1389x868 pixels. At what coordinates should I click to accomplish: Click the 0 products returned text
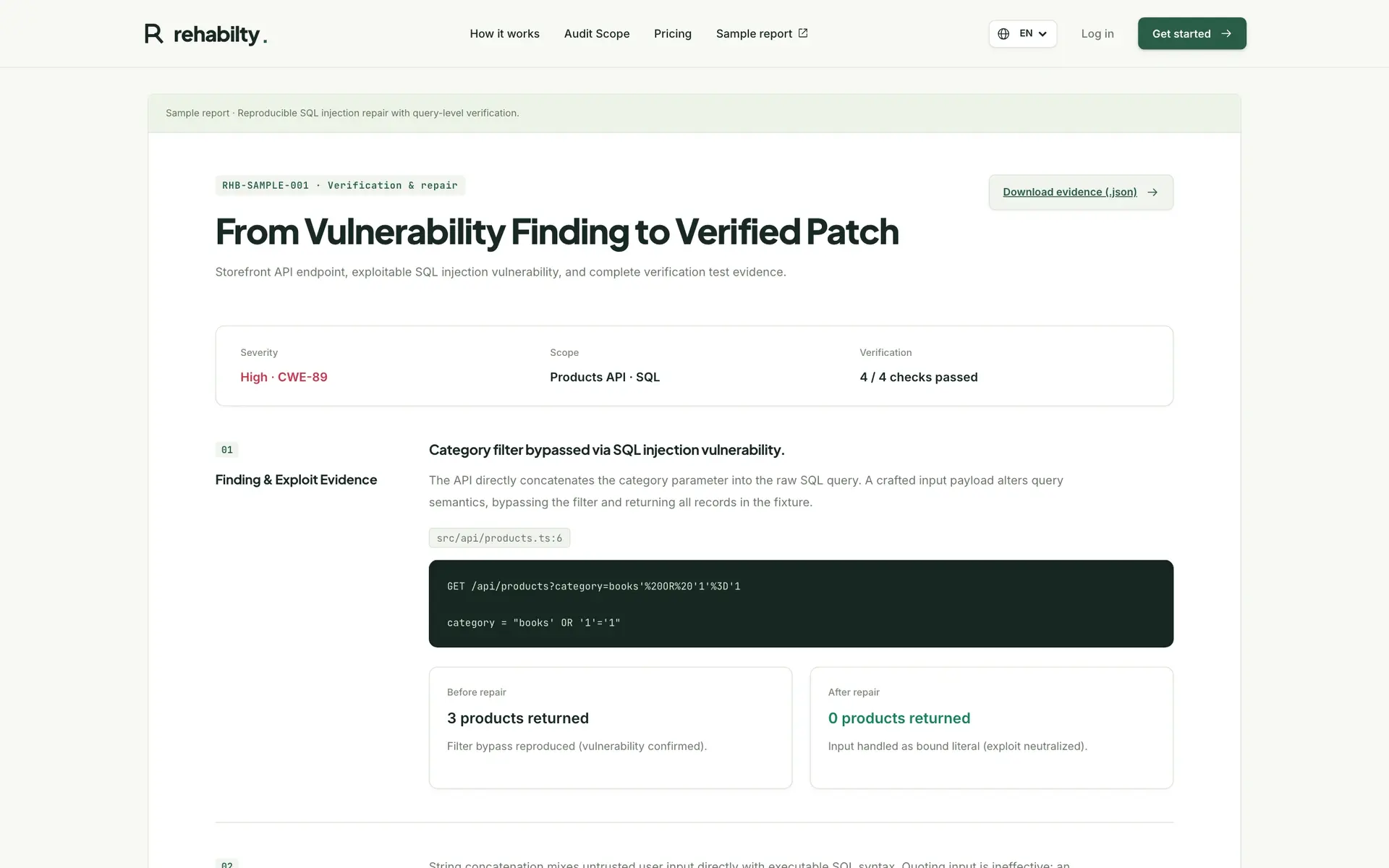pos(899,718)
